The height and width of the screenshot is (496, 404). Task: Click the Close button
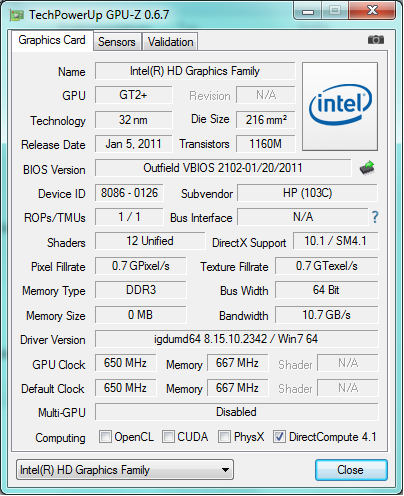(x=351, y=470)
